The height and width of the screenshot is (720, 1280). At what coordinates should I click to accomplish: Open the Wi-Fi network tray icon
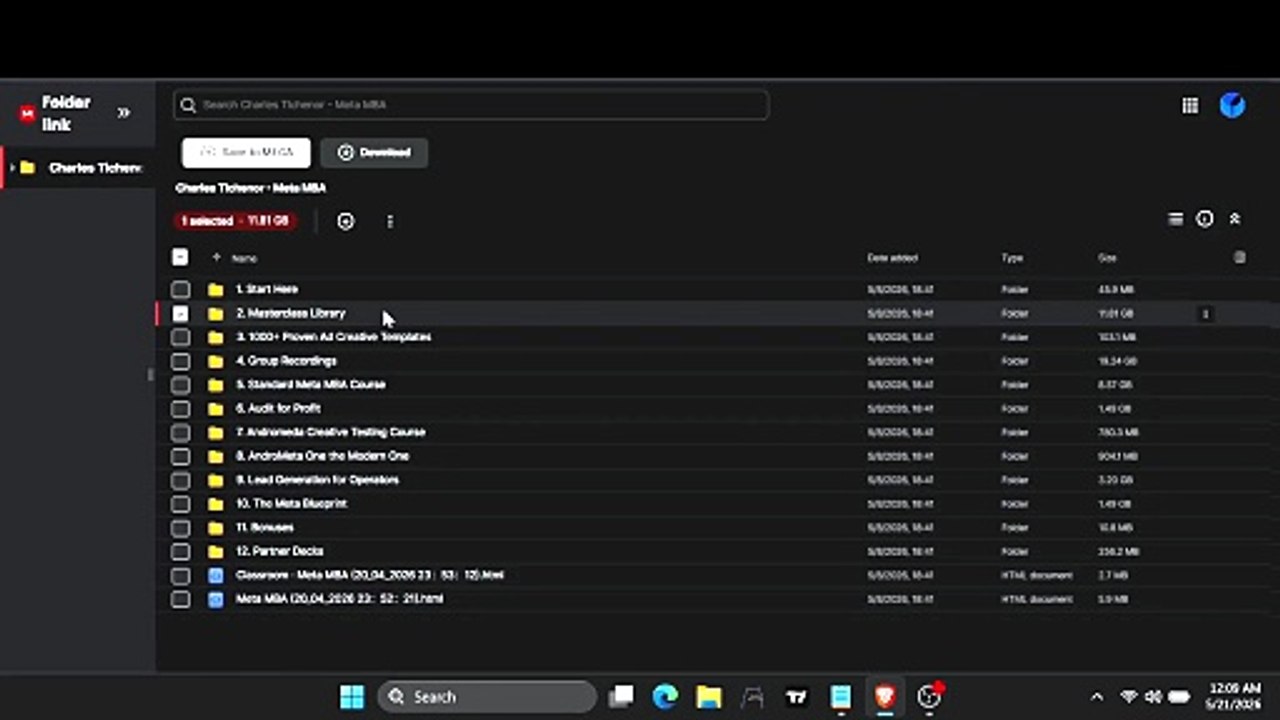point(1129,697)
